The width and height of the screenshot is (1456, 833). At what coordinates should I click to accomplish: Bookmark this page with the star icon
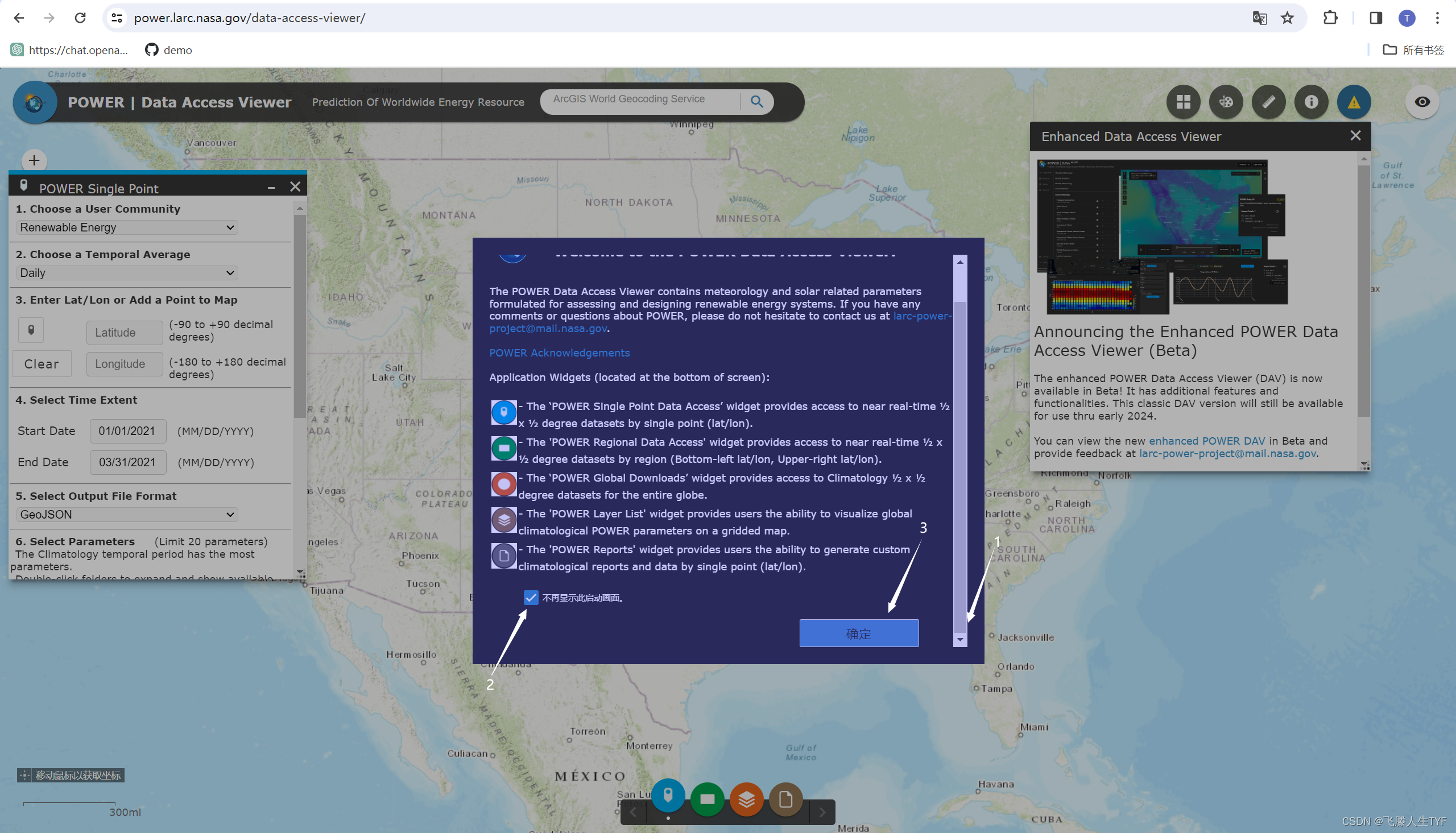click(1287, 18)
